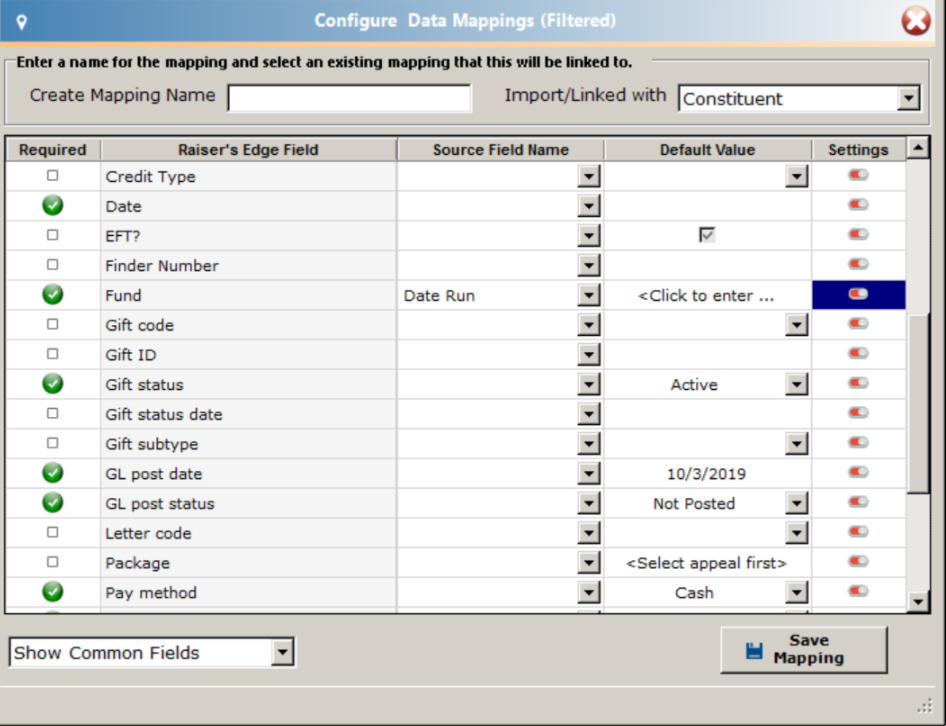
Task: Open the Import/Linked with Constituent dropdown
Action: click(x=908, y=98)
